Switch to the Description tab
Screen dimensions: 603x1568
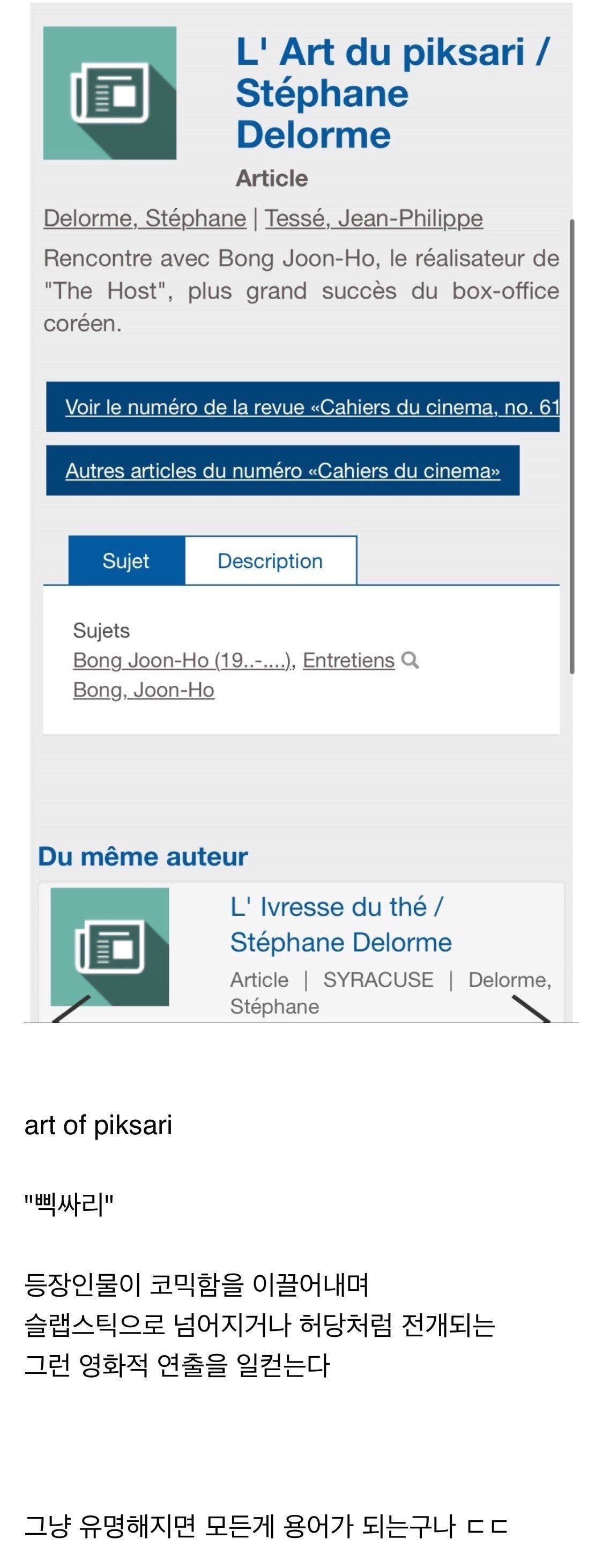[270, 560]
